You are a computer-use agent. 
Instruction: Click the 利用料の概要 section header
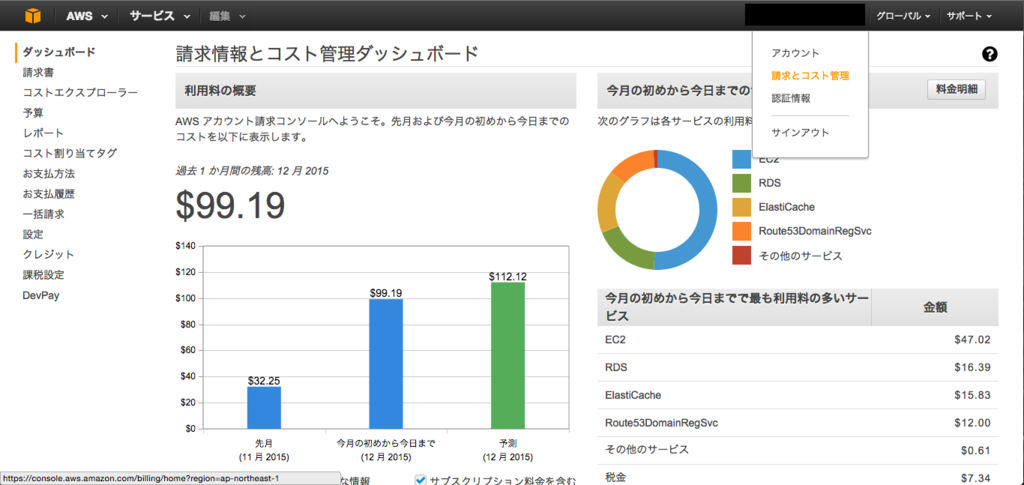click(376, 91)
